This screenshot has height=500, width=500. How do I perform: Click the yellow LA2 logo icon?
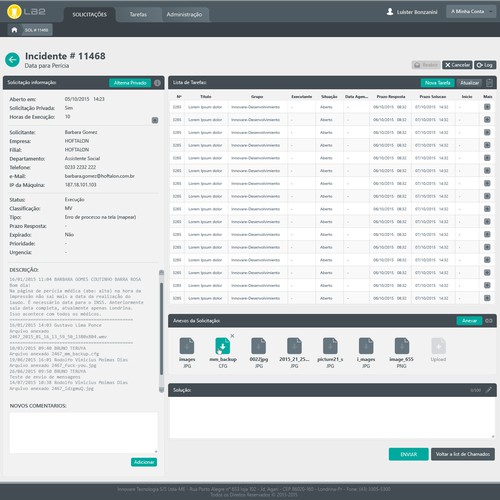tap(14, 12)
